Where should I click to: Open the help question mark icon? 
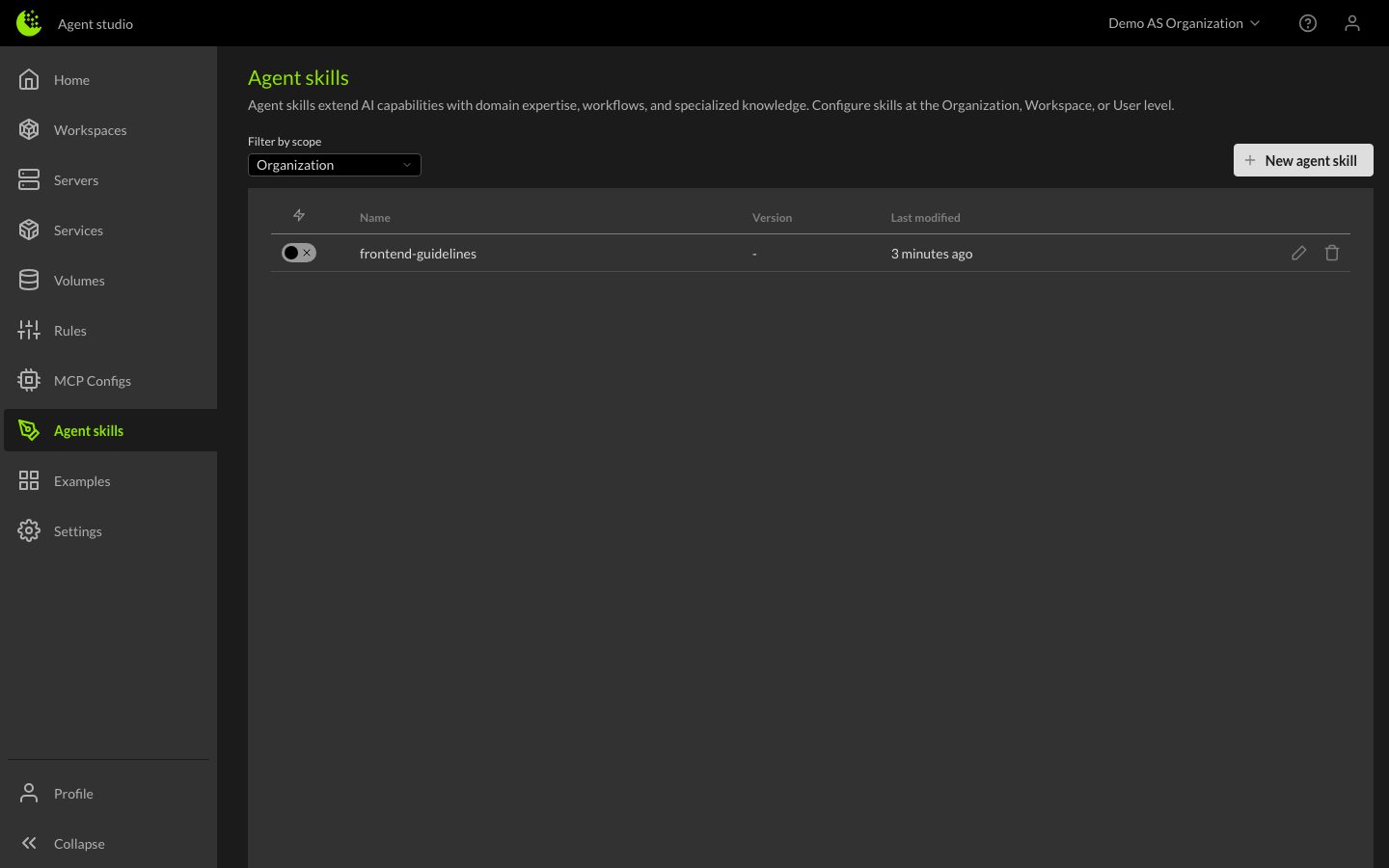click(x=1307, y=23)
